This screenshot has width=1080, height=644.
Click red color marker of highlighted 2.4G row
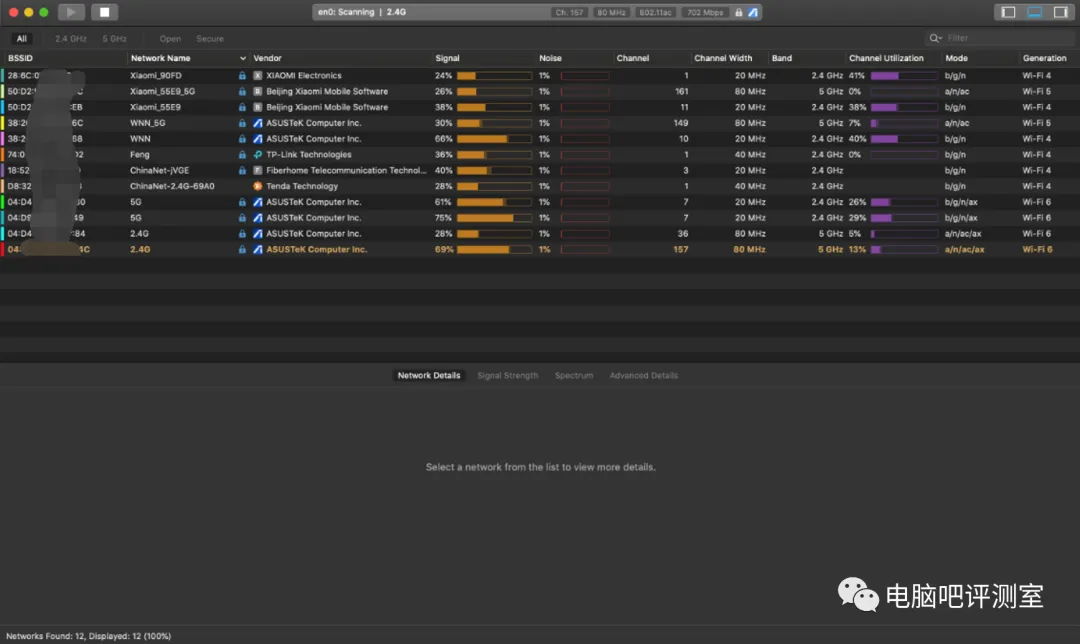(2, 250)
